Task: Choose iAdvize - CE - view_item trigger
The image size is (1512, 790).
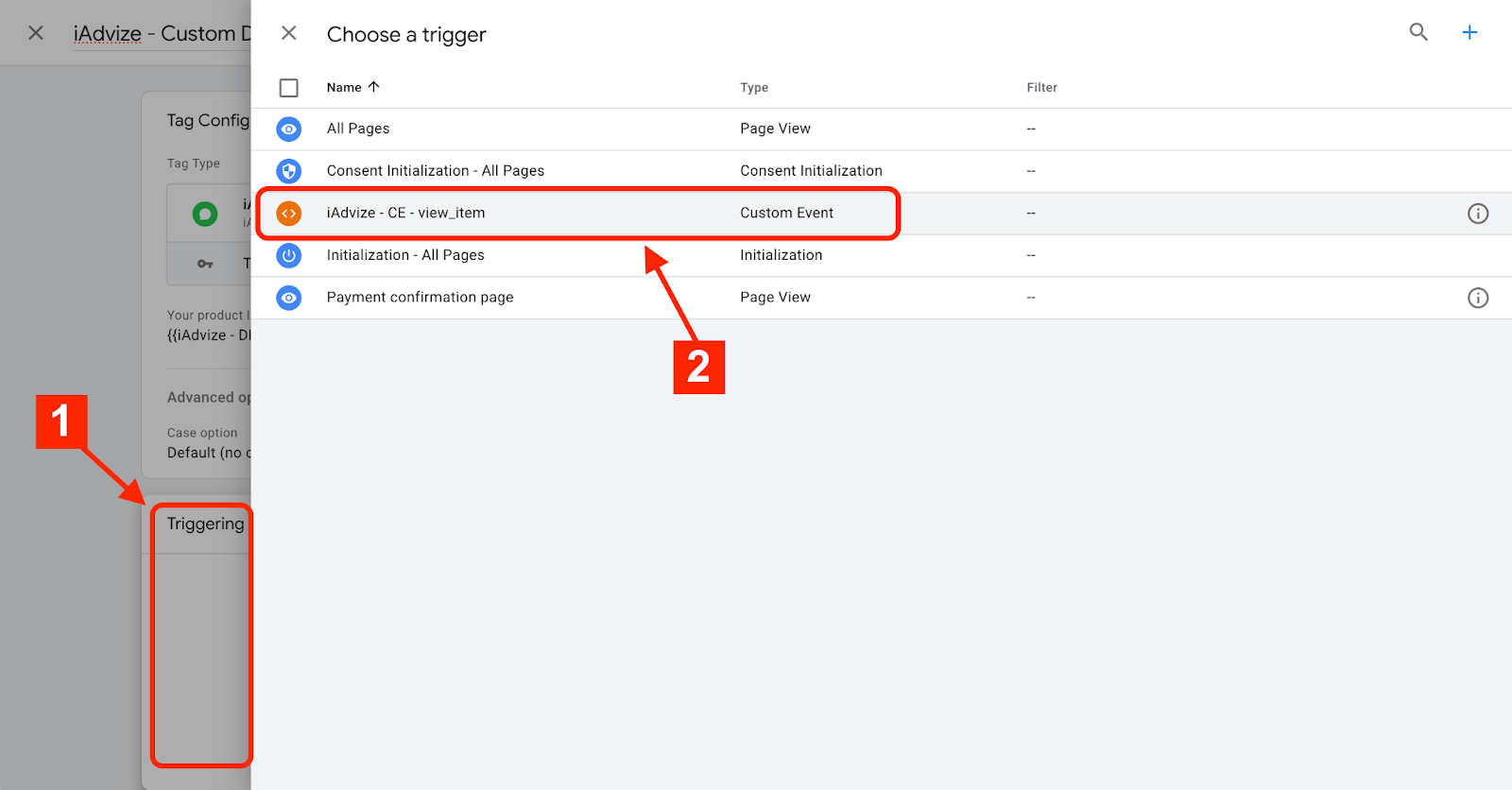Action: point(405,214)
